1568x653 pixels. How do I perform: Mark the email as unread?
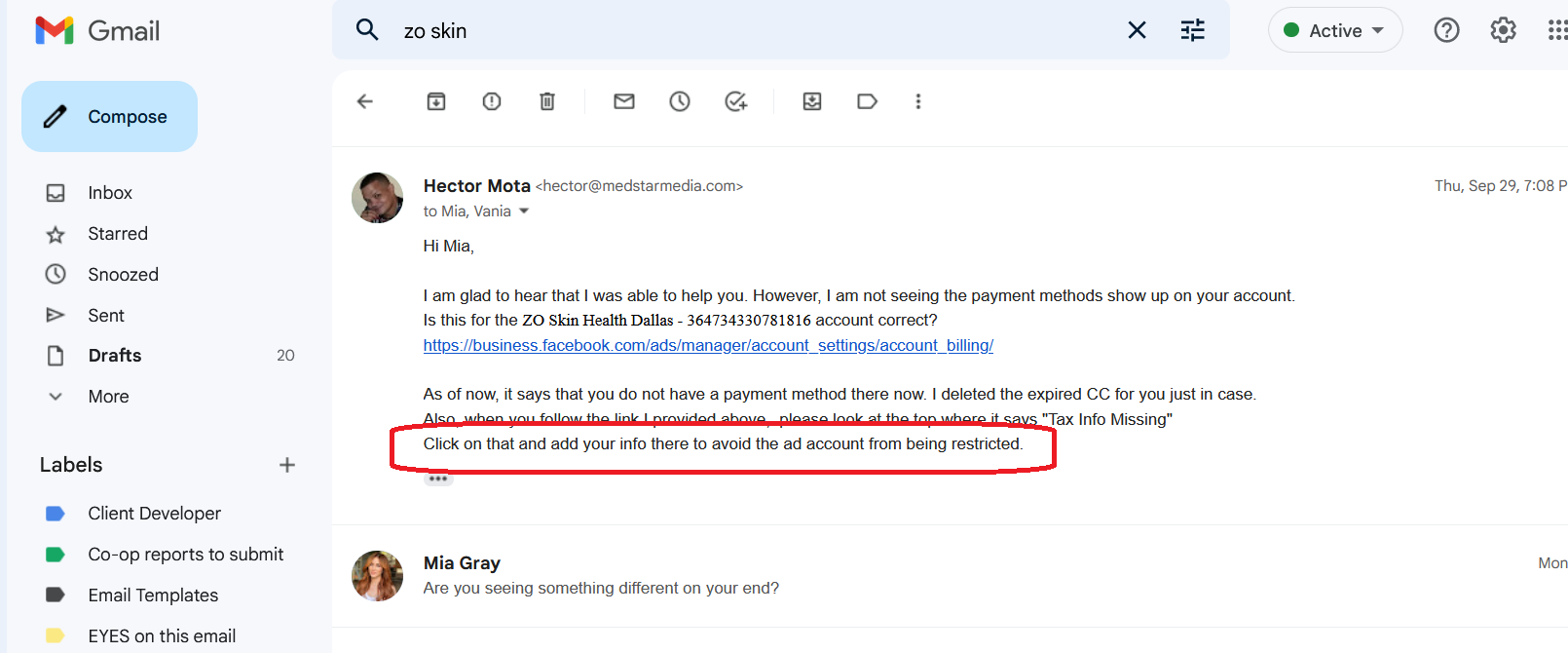point(624,101)
